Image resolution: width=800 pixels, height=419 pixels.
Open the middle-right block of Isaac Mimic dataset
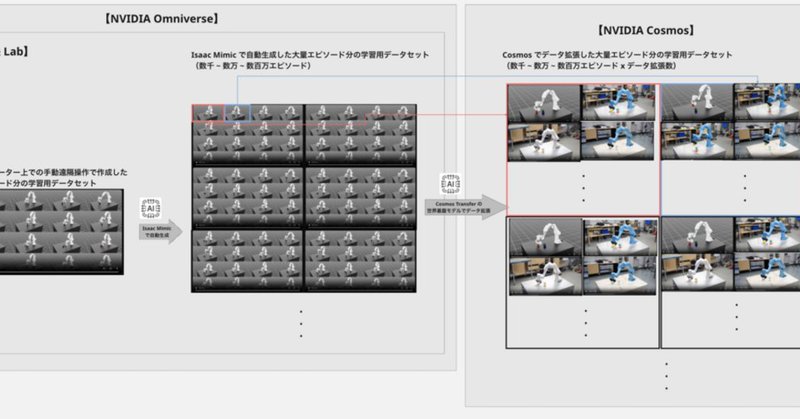click(360, 198)
